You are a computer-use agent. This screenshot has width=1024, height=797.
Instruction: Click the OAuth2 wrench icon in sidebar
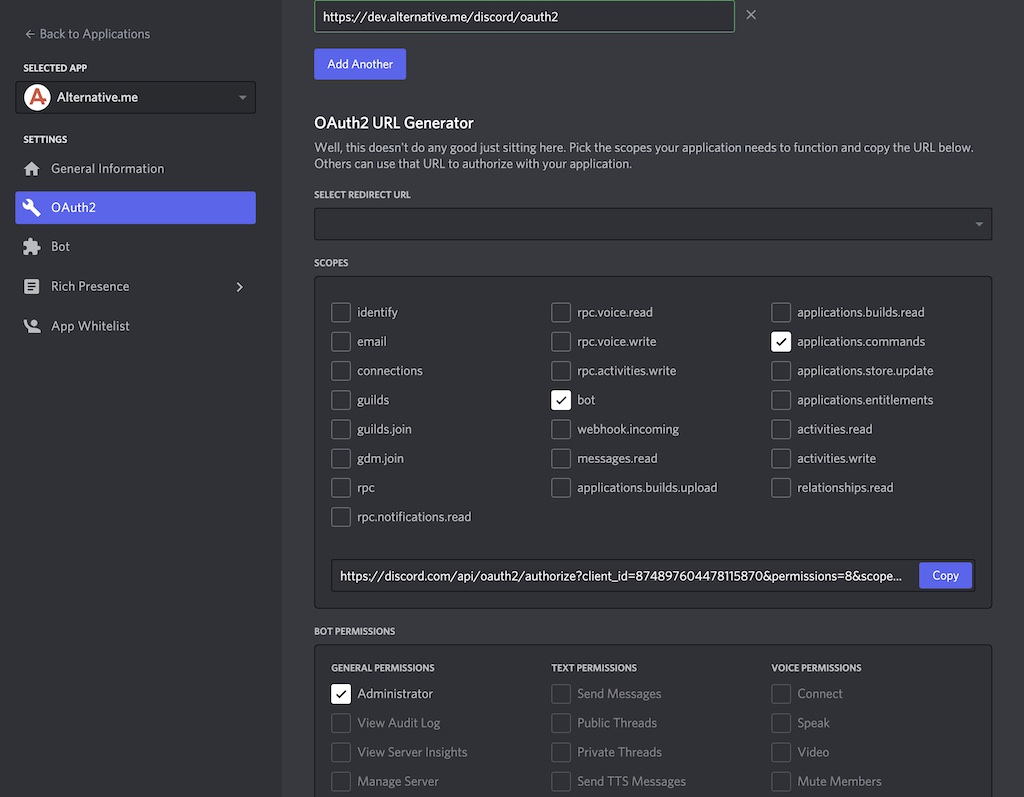(33, 207)
